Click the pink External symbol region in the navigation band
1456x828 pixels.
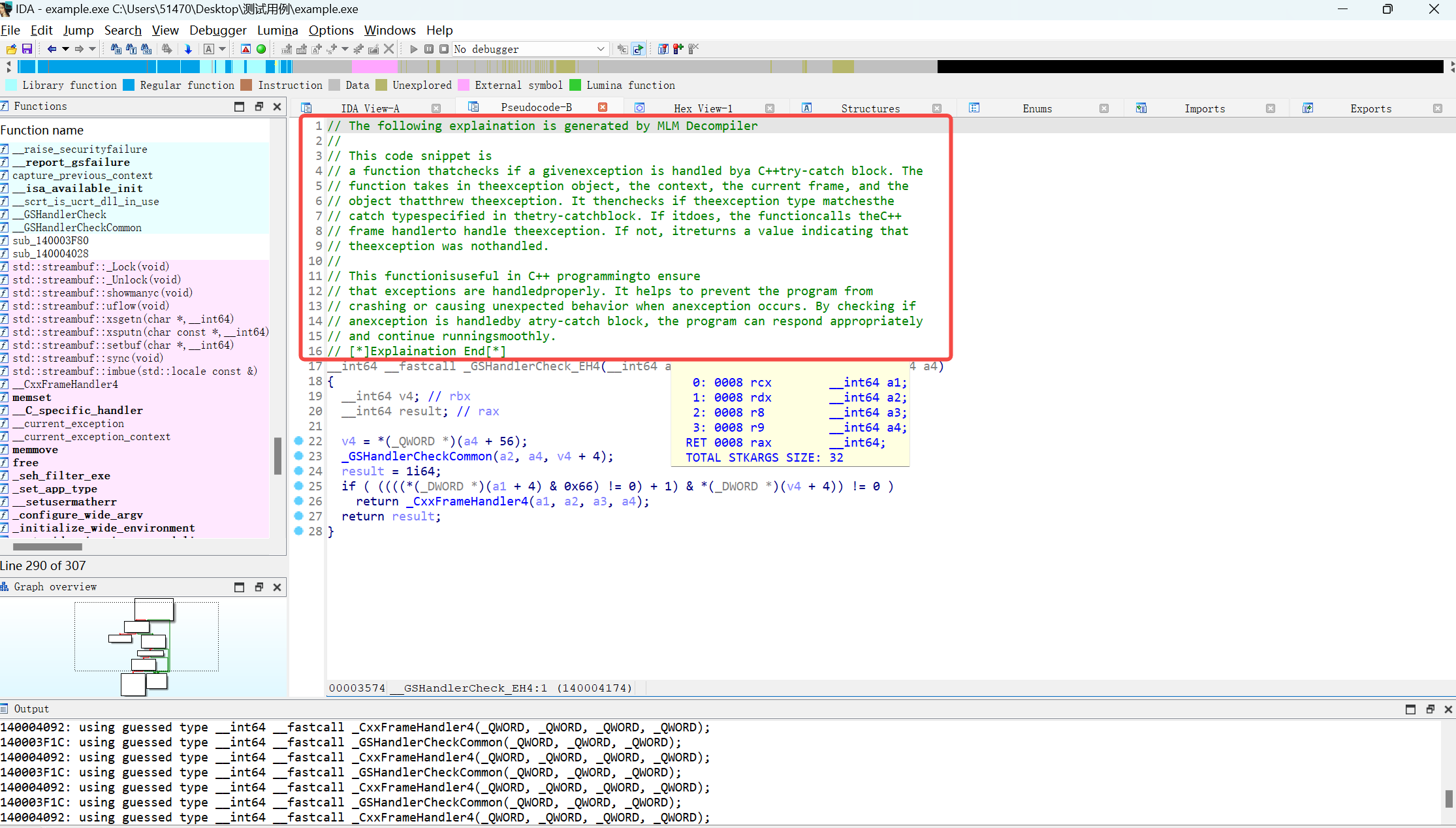(375, 66)
